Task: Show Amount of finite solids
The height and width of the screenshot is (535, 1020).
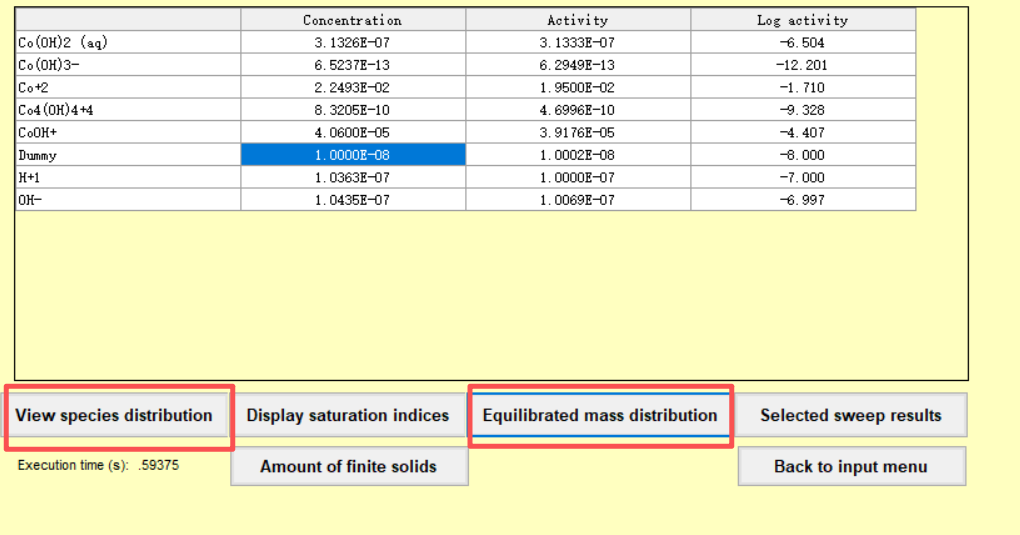Action: point(348,467)
